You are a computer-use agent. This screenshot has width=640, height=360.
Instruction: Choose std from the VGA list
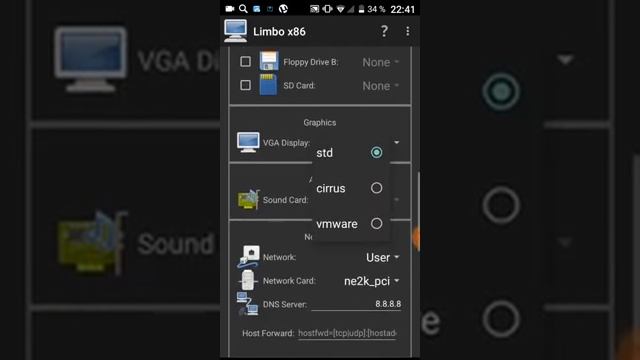(x=351, y=153)
